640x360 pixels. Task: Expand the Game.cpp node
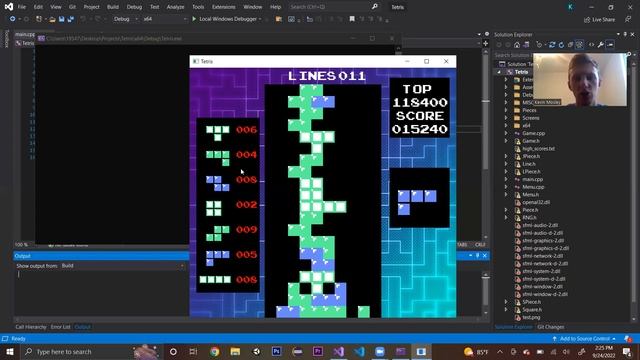506,133
